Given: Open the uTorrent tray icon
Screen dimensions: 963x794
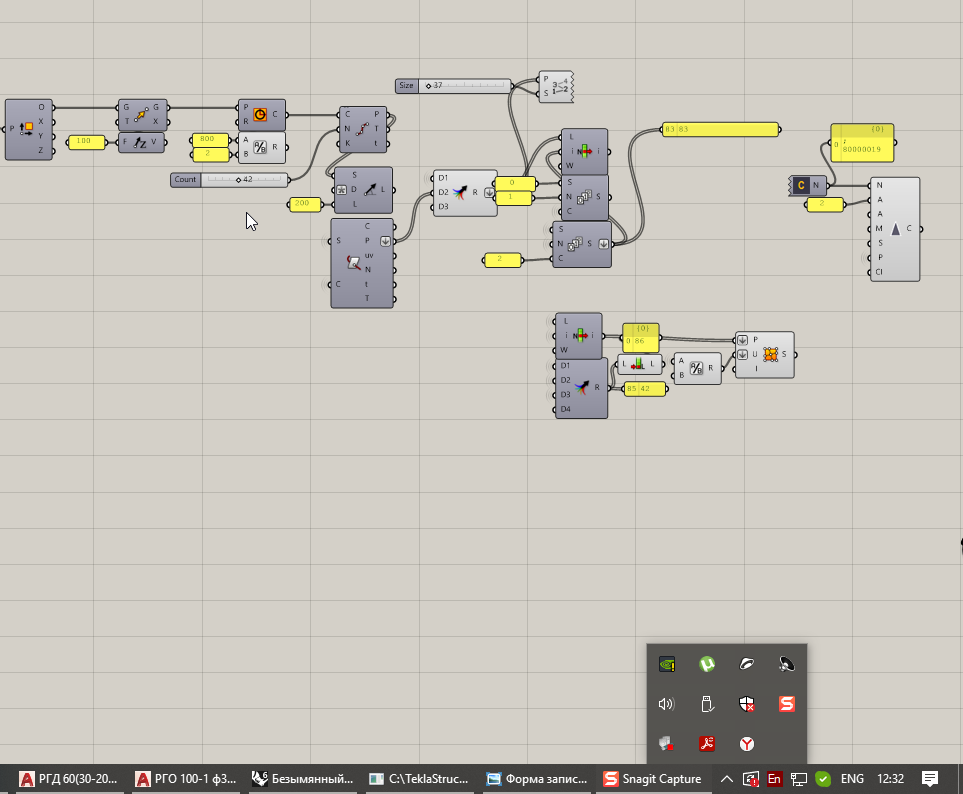Looking at the screenshot, I should pos(707,664).
